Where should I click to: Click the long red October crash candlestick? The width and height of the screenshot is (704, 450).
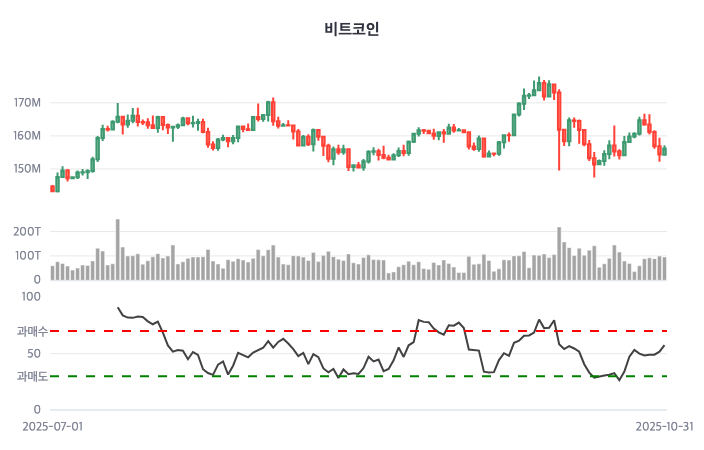click(x=559, y=130)
